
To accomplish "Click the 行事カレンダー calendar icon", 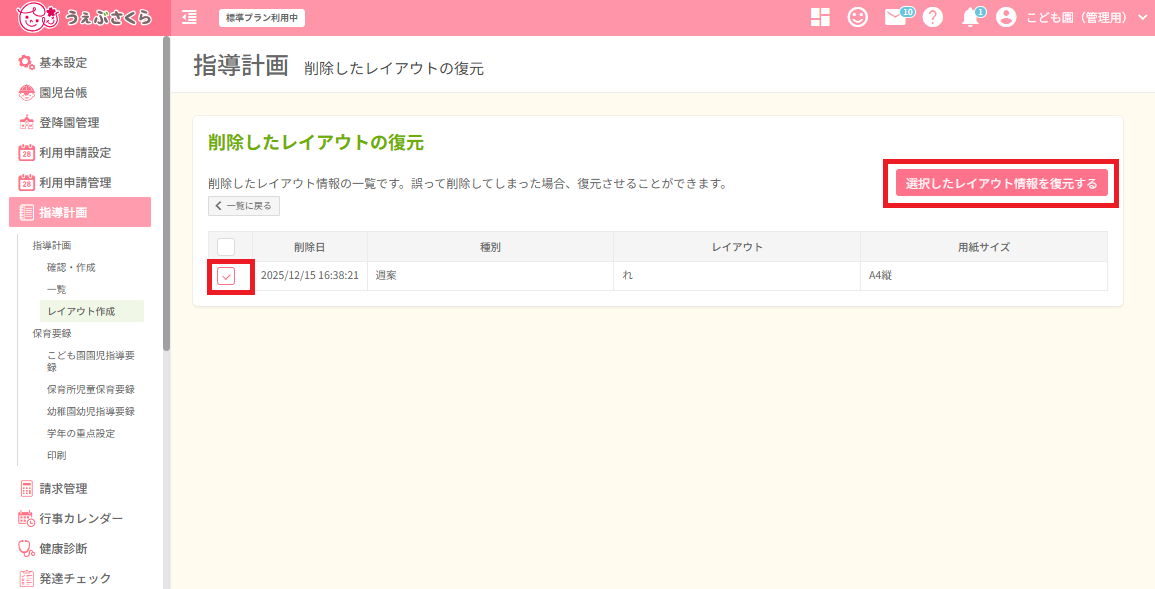I will (x=27, y=518).
